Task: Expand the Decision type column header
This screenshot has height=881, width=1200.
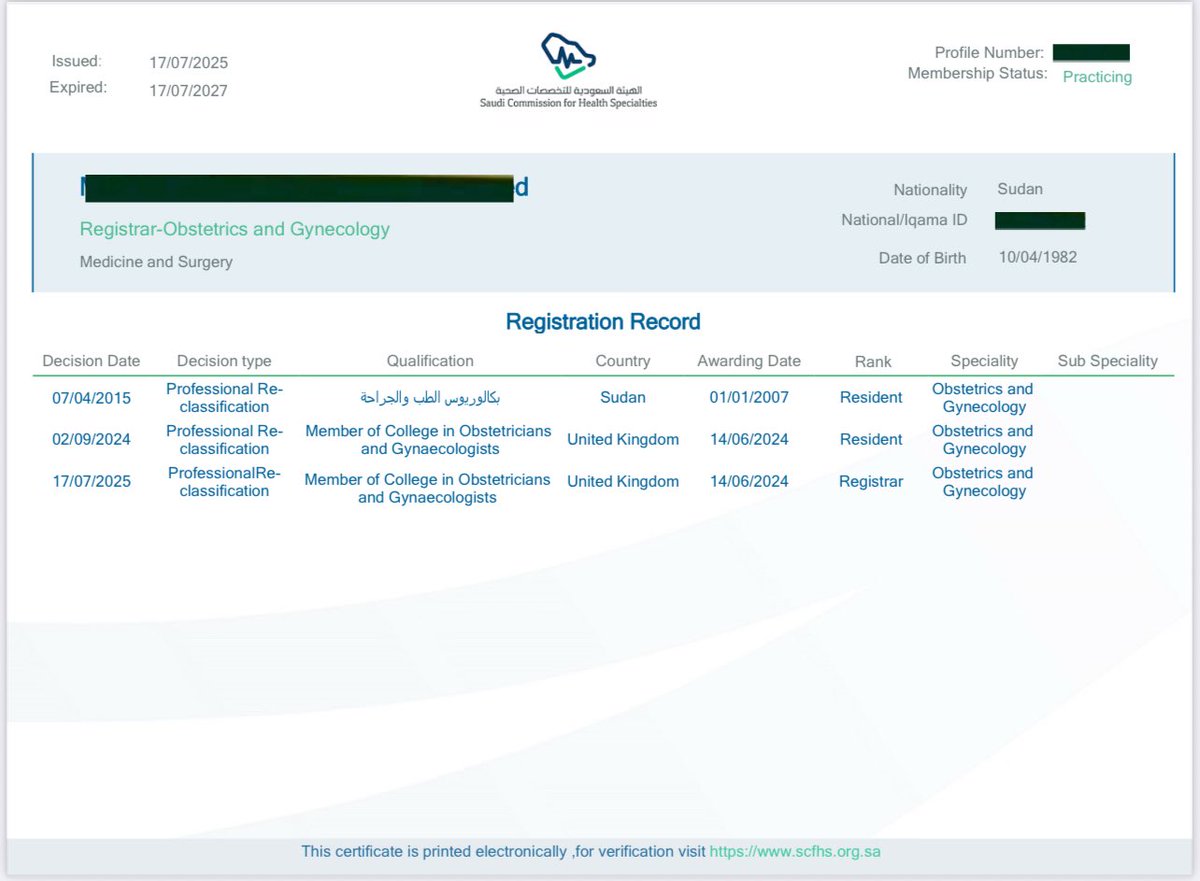Action: pos(224,361)
